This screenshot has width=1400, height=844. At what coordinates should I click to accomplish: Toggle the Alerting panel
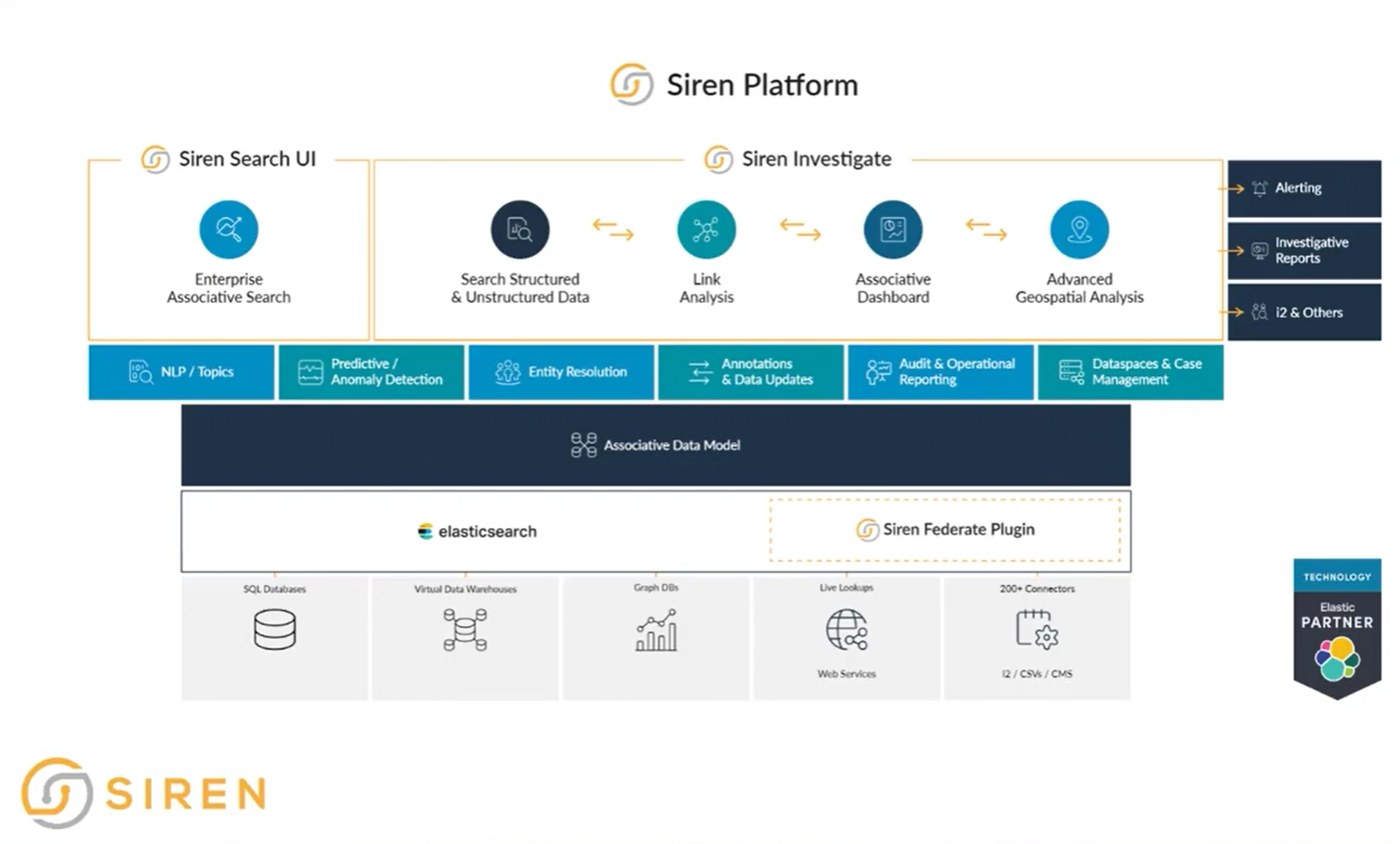[x=1303, y=189]
